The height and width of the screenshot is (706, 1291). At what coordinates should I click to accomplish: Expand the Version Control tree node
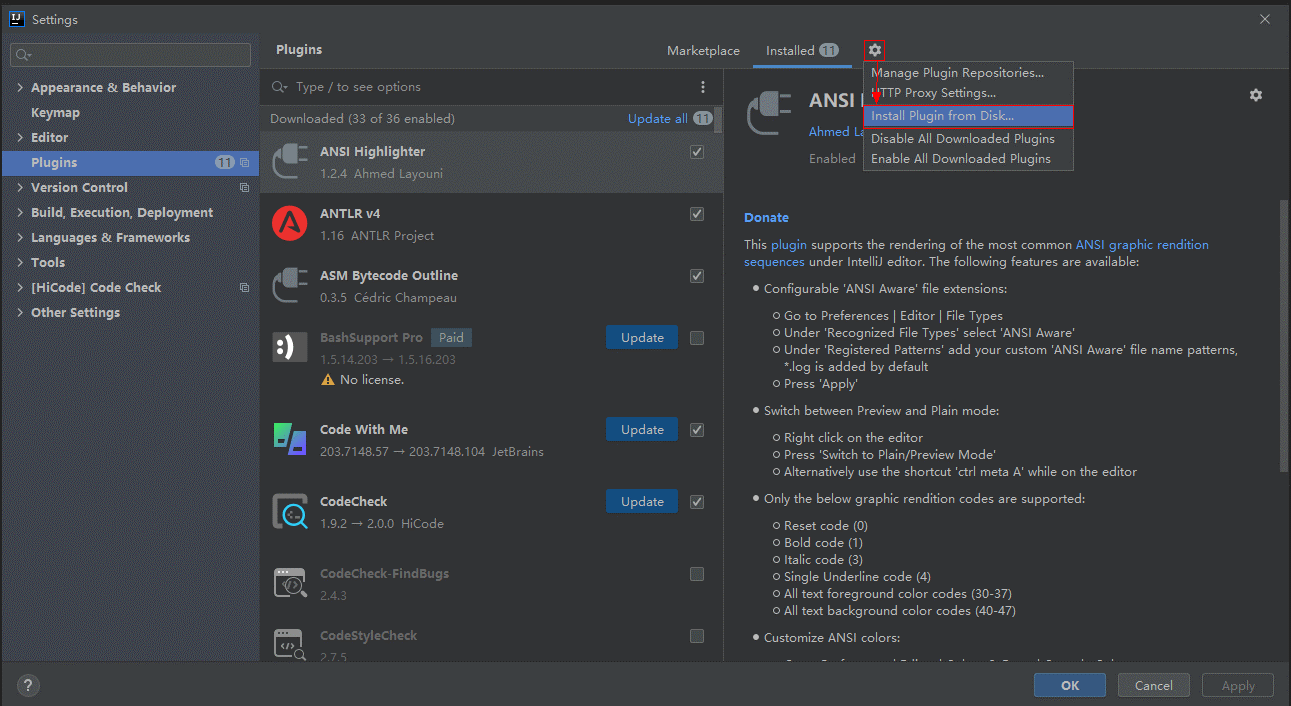(x=20, y=188)
